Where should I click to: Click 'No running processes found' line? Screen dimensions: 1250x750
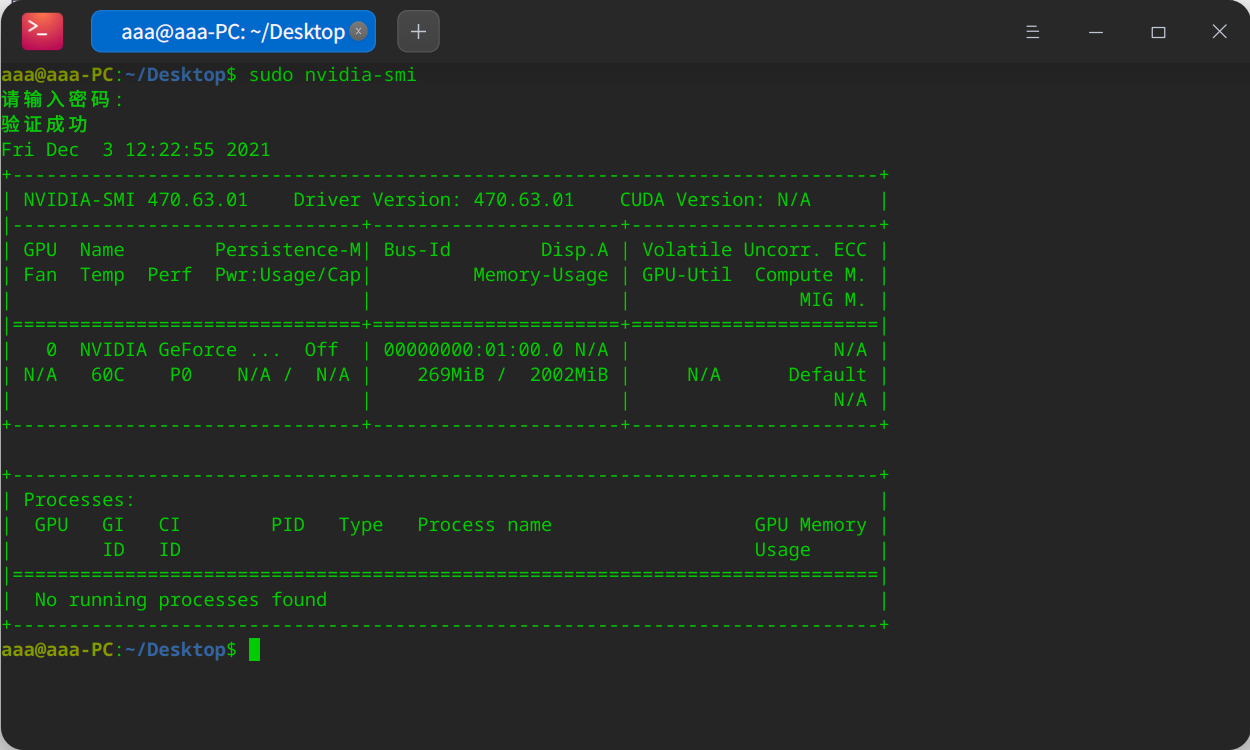point(181,600)
